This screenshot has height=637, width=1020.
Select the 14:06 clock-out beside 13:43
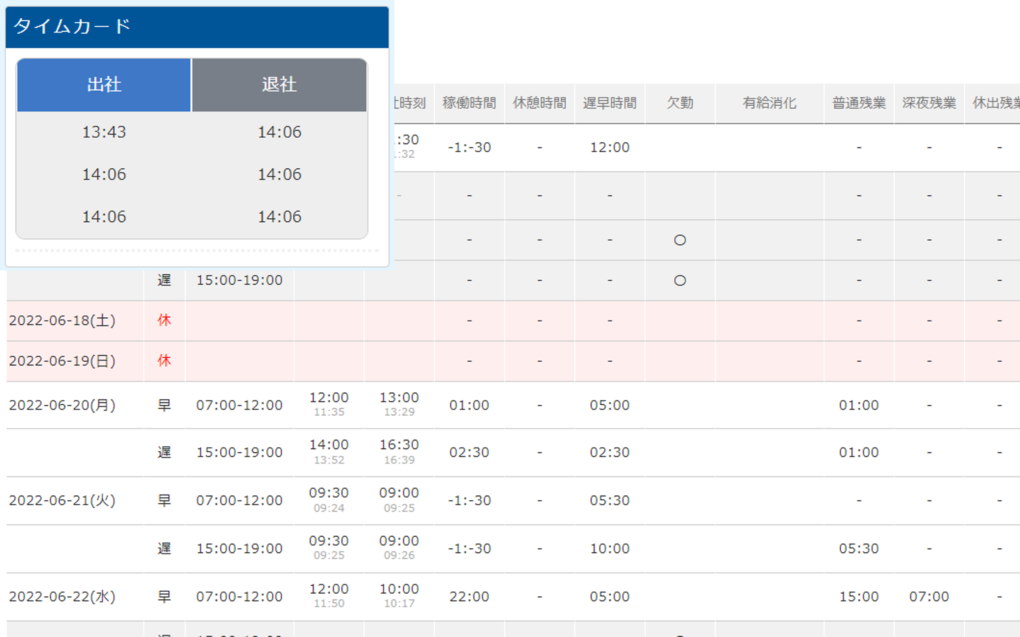click(280, 132)
